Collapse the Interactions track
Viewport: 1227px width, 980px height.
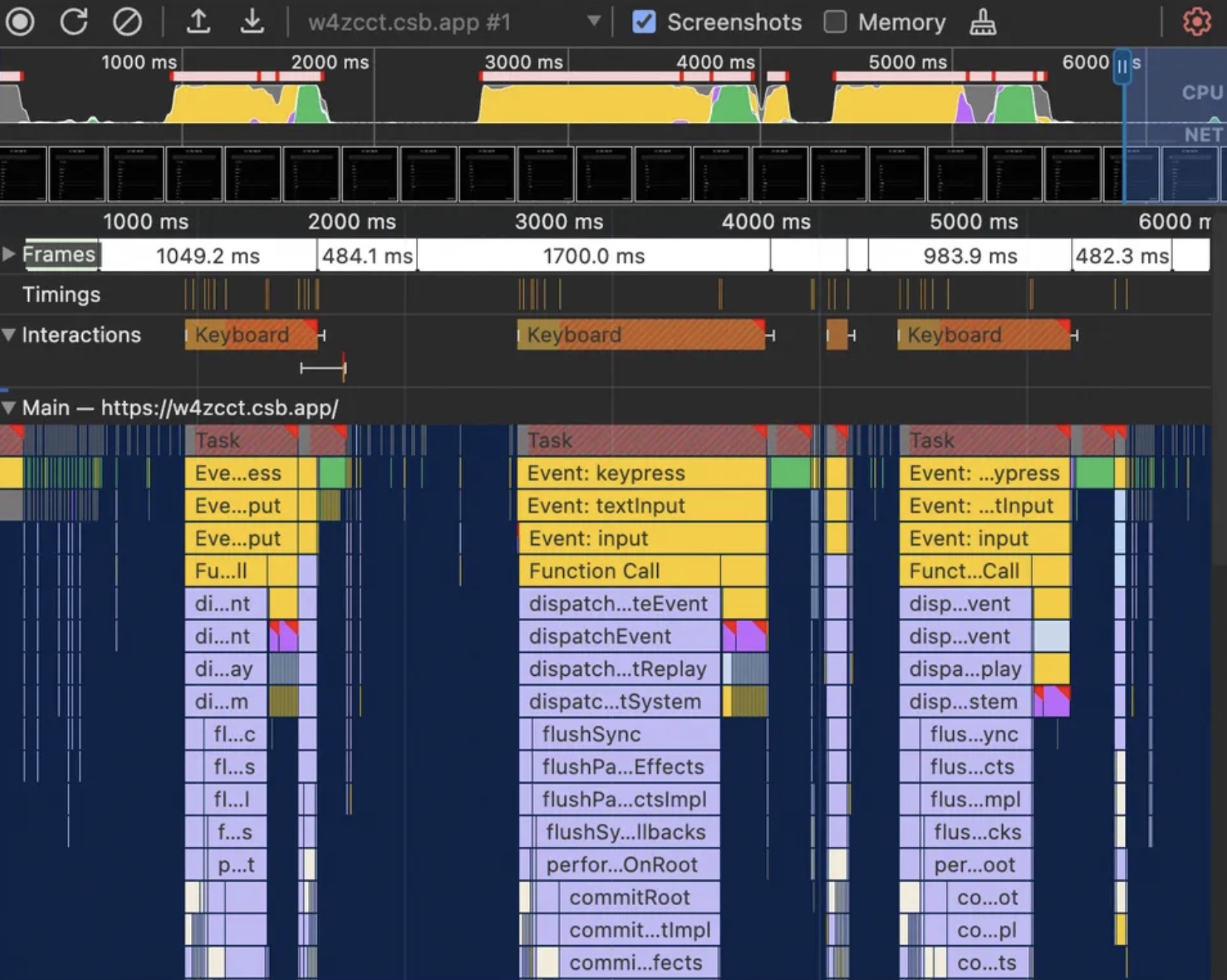(x=9, y=335)
